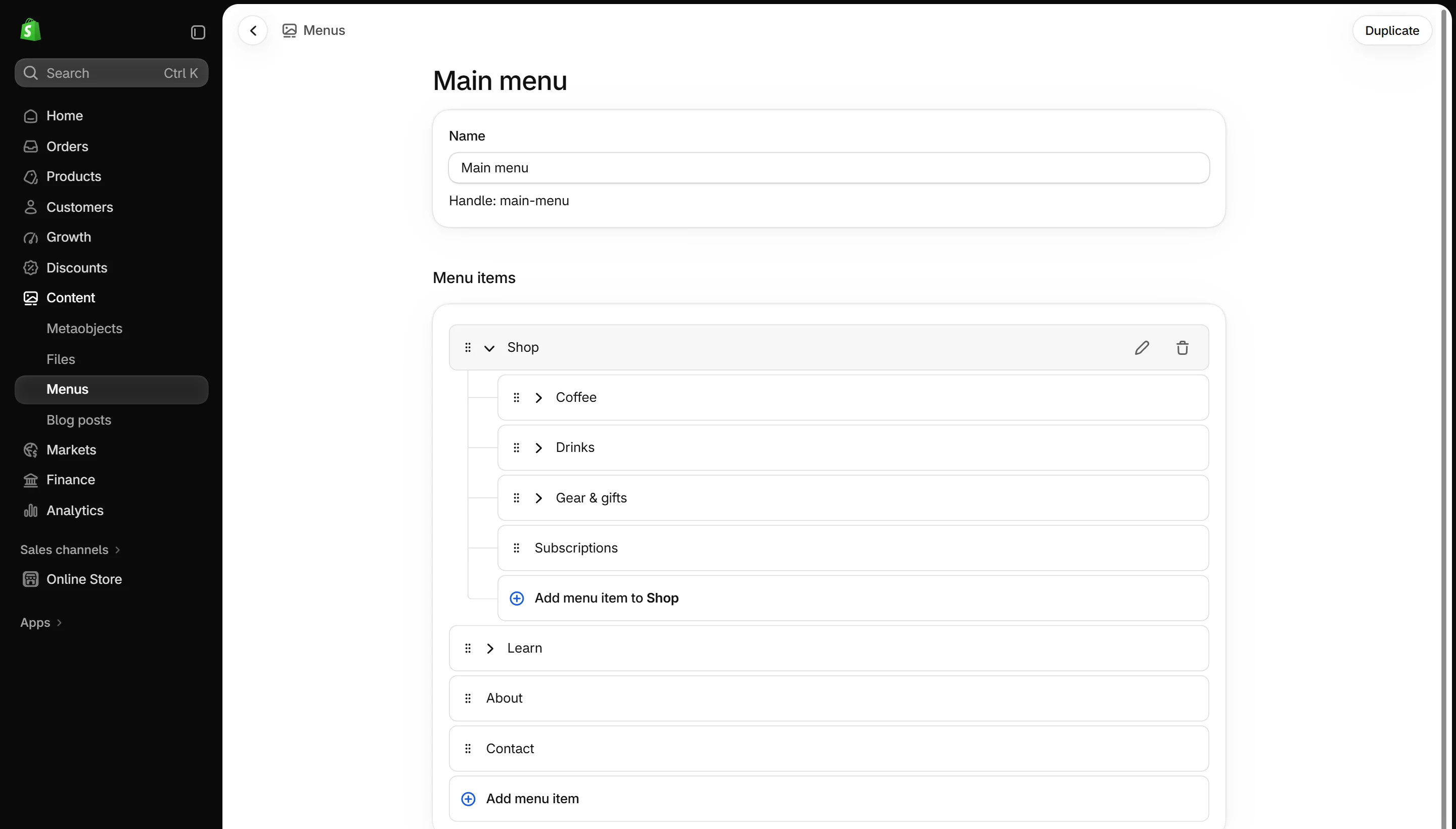
Task: Click the drag handle for Drinks
Action: (517, 447)
